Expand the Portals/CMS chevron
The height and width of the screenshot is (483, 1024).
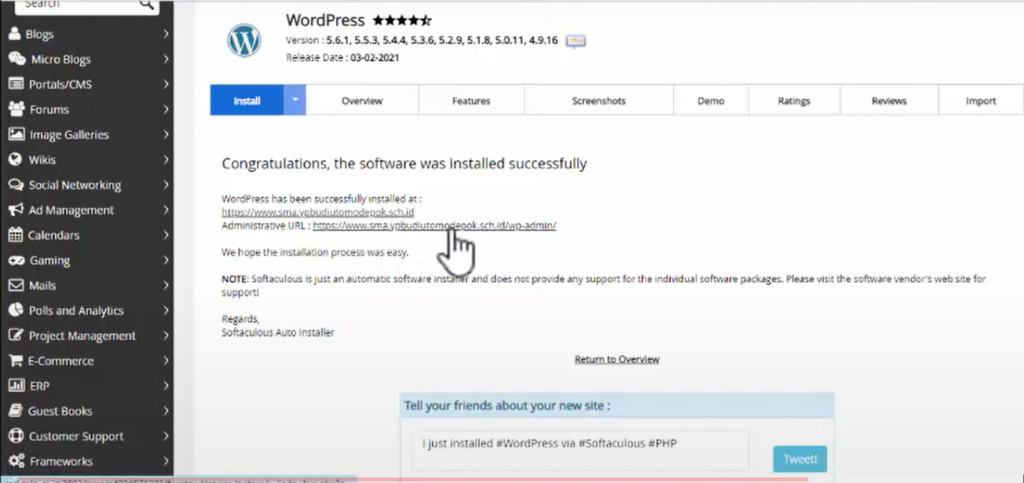(x=166, y=84)
